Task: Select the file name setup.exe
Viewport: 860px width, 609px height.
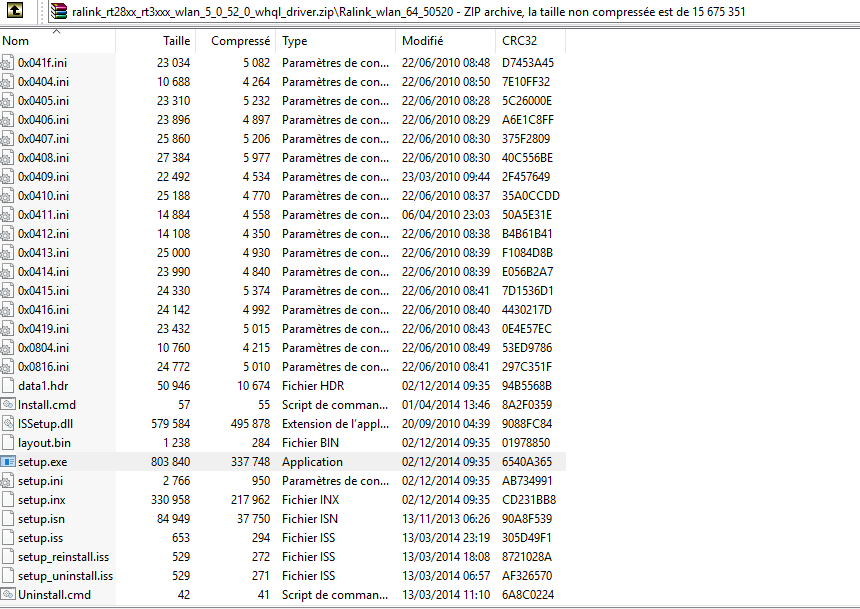Action: (43, 462)
